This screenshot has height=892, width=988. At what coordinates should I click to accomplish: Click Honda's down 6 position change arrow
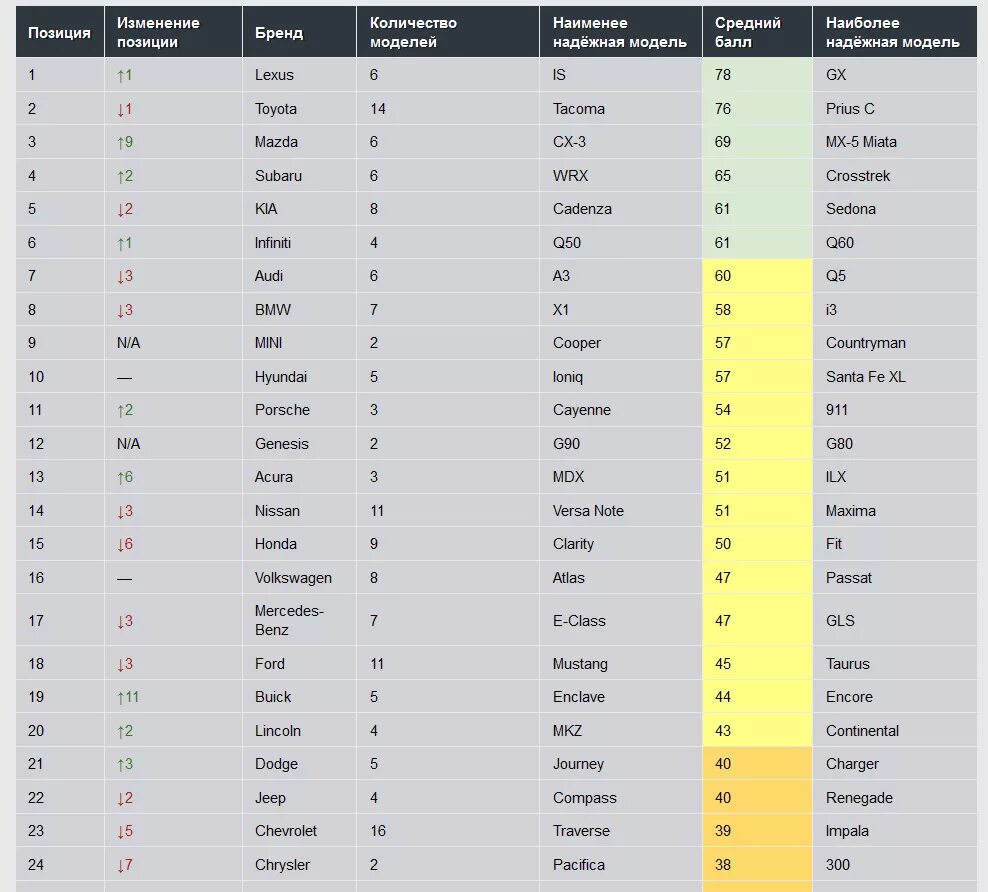[125, 544]
